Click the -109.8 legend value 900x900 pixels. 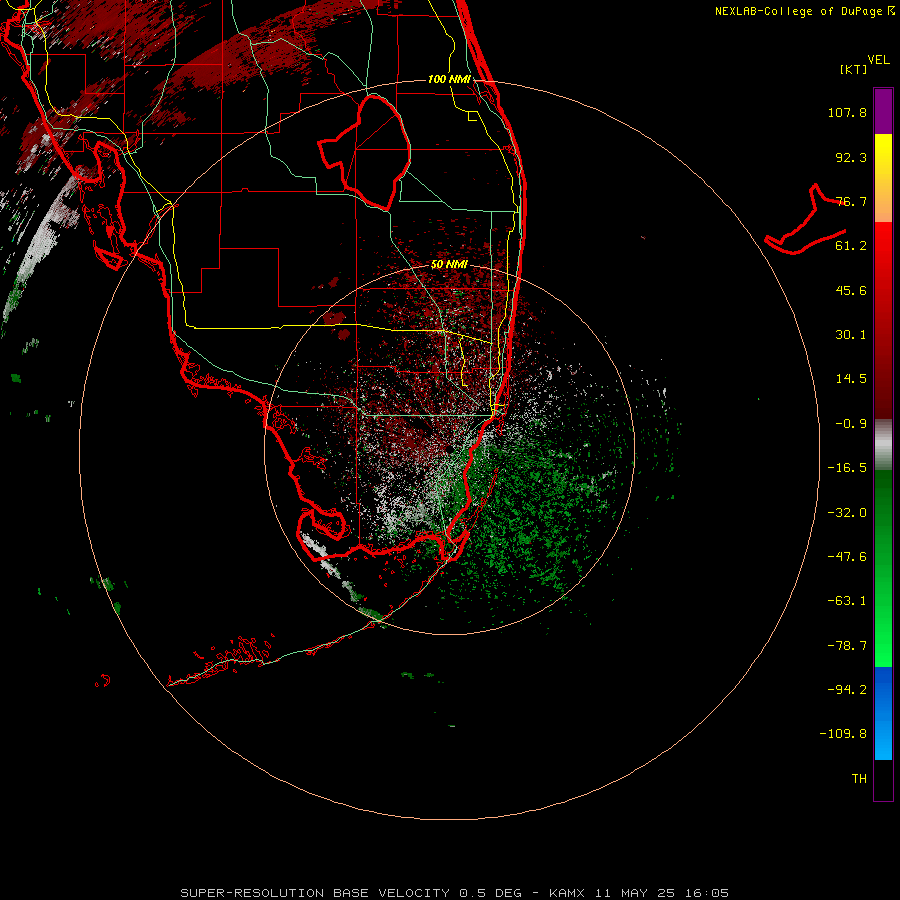point(843,734)
